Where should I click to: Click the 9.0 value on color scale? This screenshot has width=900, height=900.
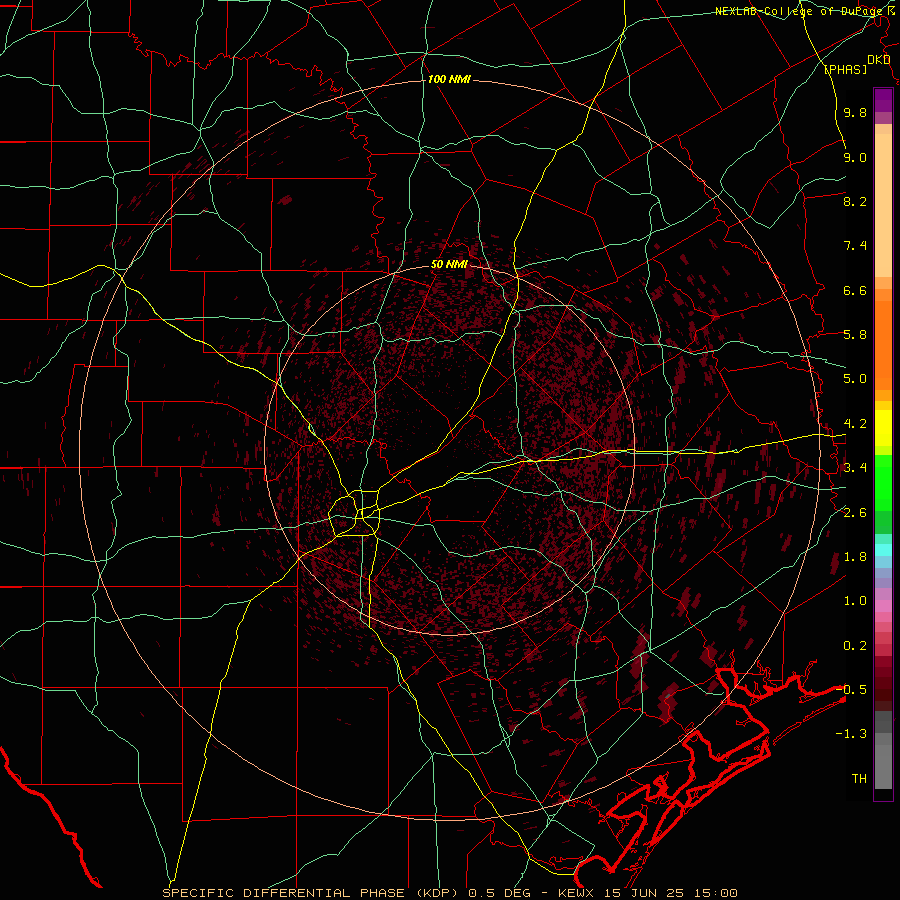[855, 157]
